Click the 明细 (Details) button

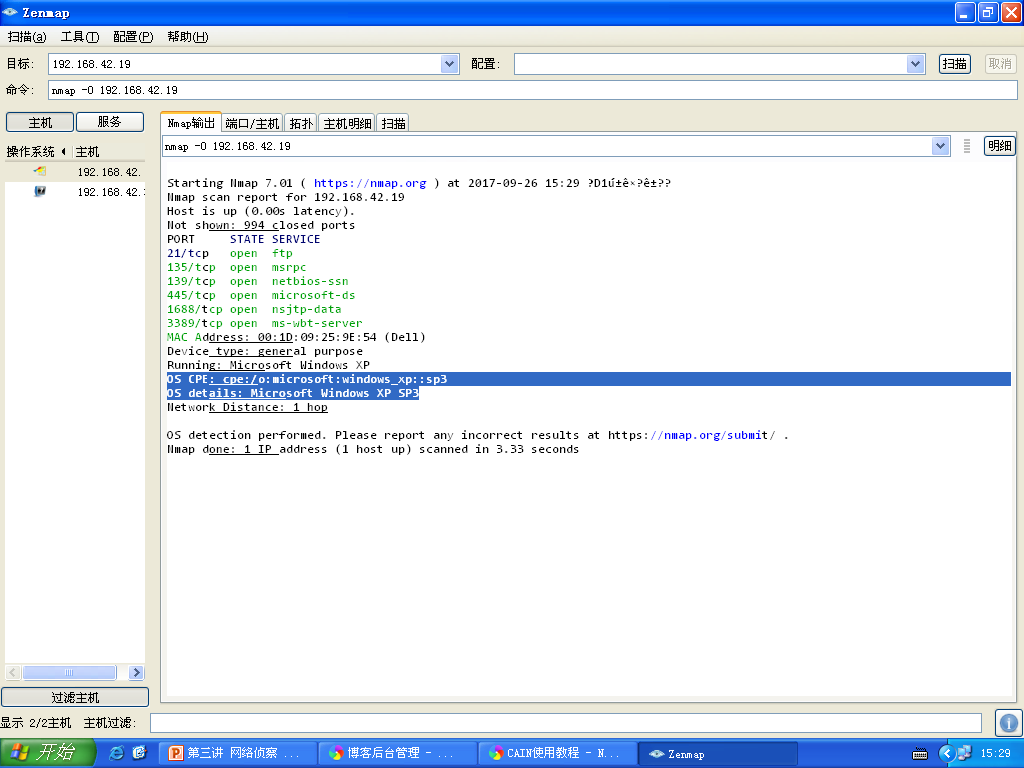[1000, 146]
